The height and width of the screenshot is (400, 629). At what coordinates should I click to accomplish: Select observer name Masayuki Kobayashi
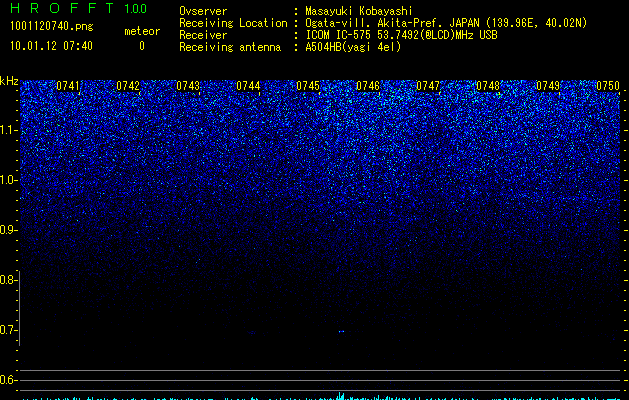tap(359, 11)
